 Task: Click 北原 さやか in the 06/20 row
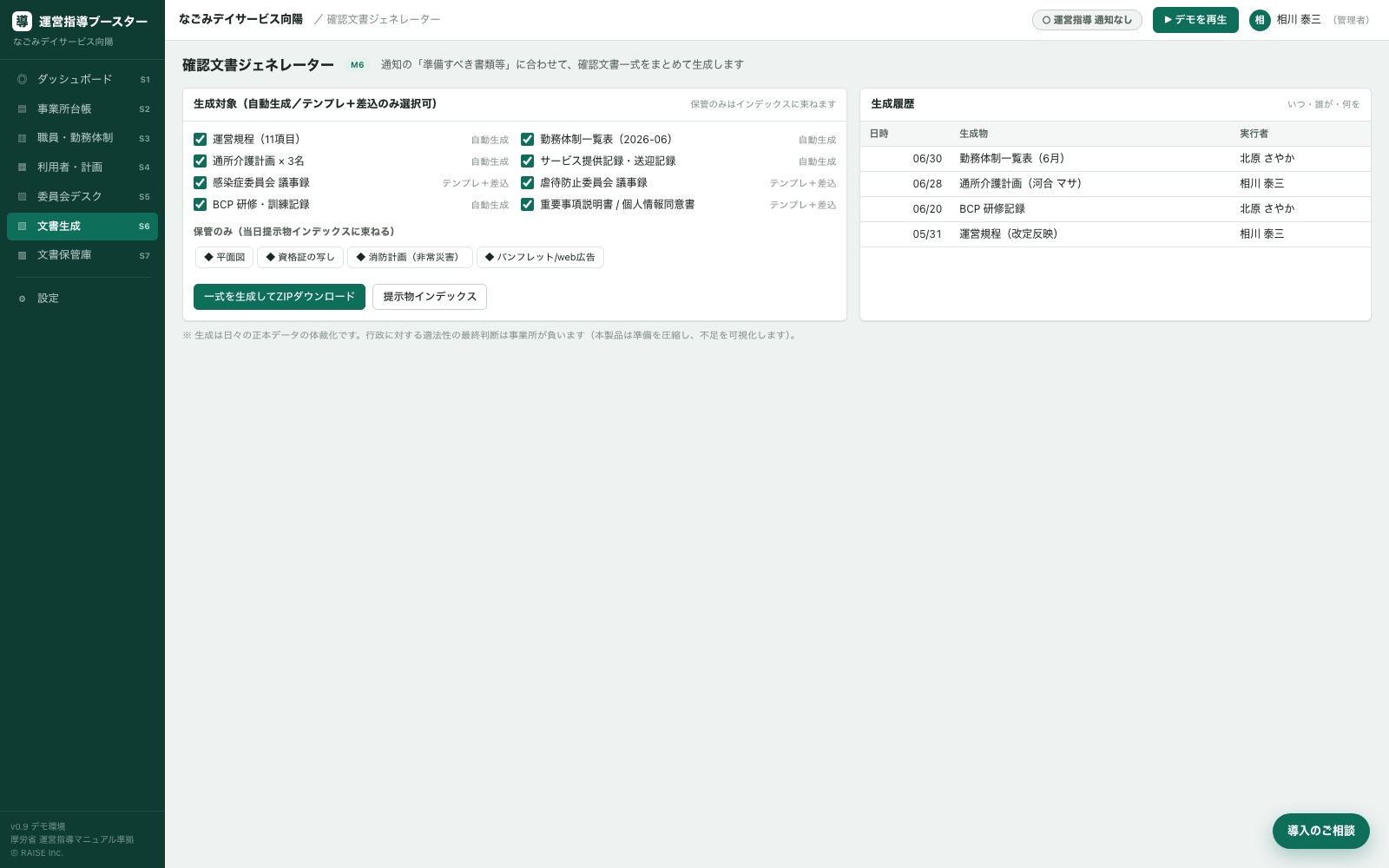tap(1267, 209)
